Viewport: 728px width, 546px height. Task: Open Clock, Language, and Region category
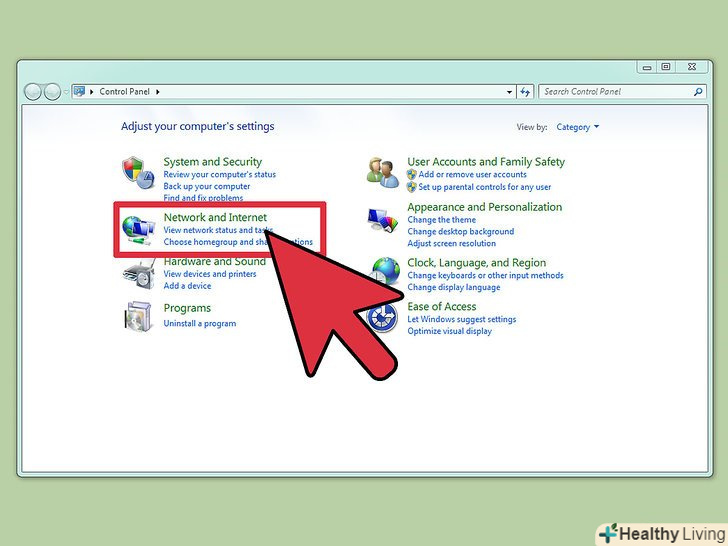coord(477,263)
